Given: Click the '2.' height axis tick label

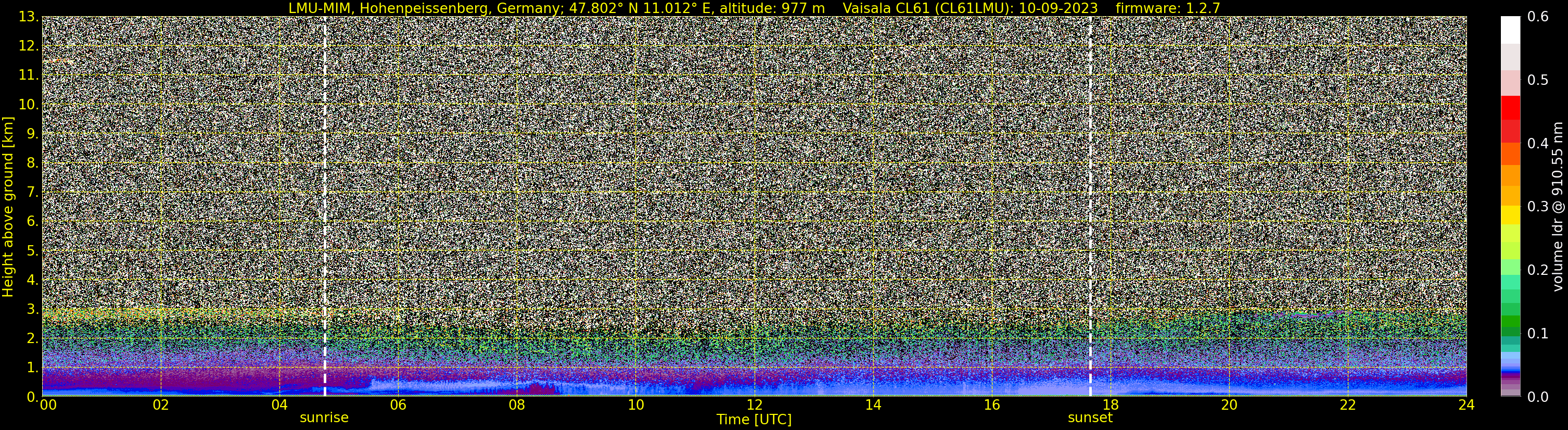Looking at the screenshot, I should [33, 338].
